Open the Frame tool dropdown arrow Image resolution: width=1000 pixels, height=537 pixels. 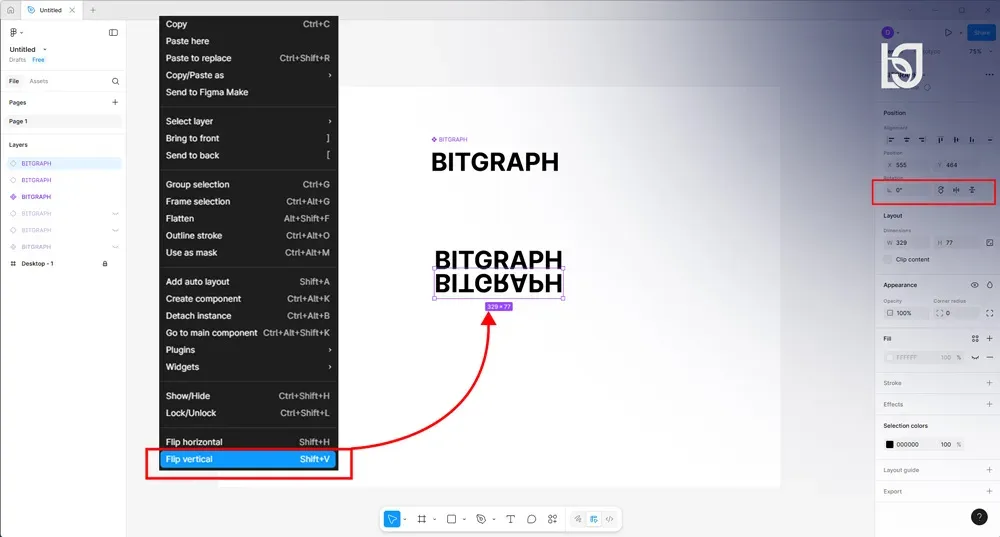434,519
